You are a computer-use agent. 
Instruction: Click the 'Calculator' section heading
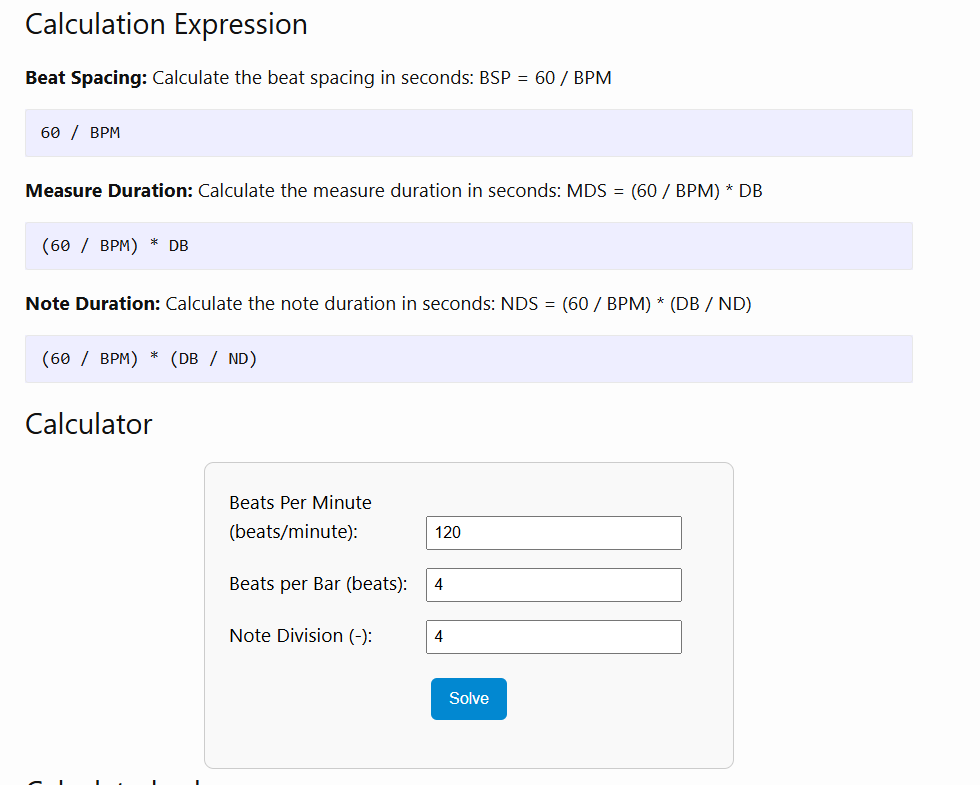[89, 424]
